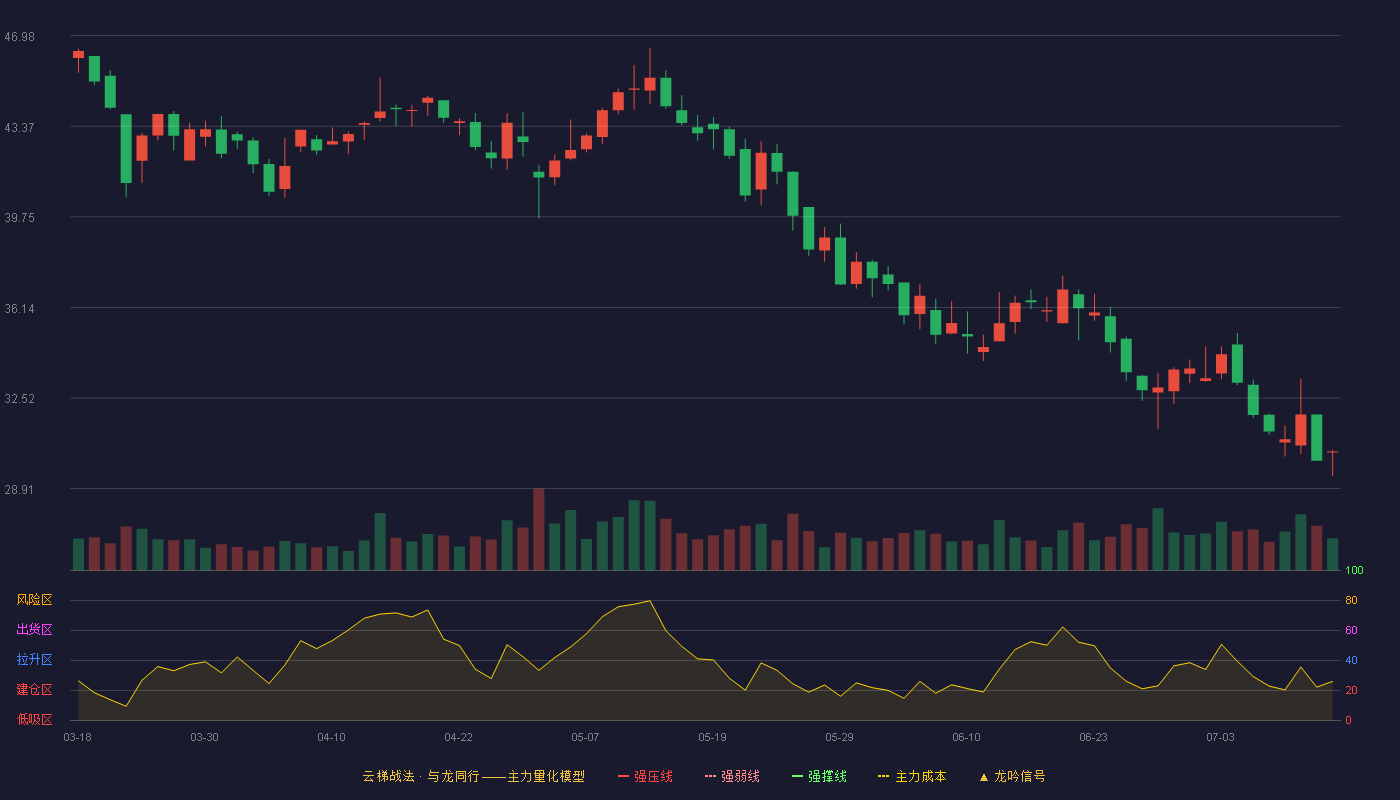The height and width of the screenshot is (800, 1400).
Task: Toggle the 强压线 legend item
Action: [645, 776]
